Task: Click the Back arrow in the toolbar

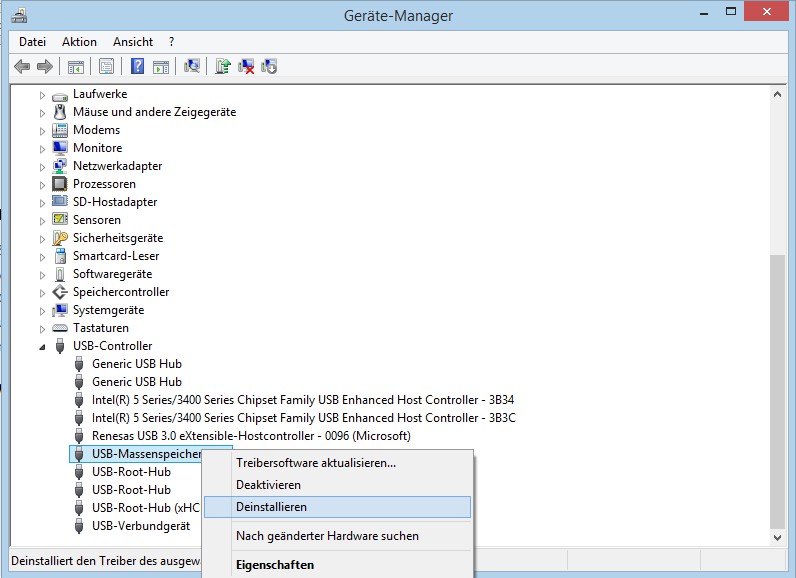Action: pyautogui.click(x=22, y=67)
